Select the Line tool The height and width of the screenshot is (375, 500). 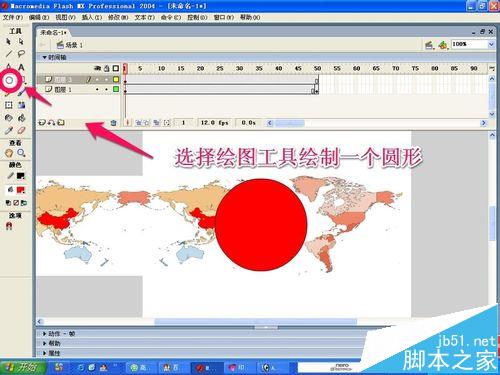(9, 54)
